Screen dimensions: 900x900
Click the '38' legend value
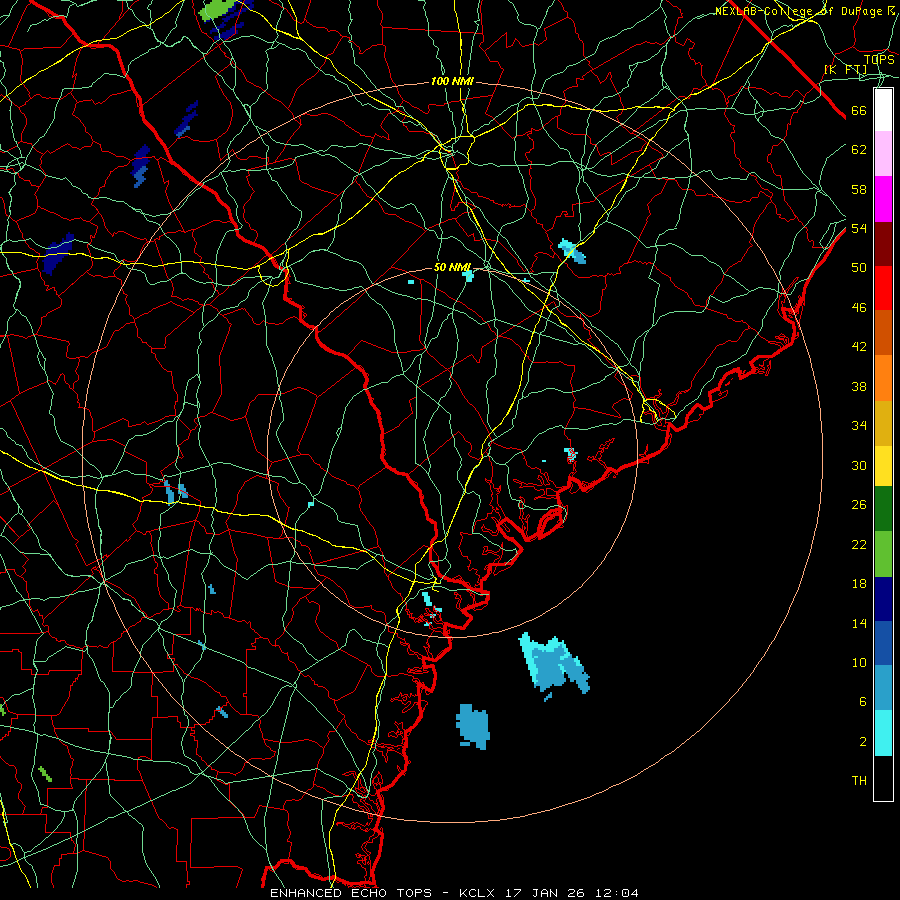click(x=859, y=386)
